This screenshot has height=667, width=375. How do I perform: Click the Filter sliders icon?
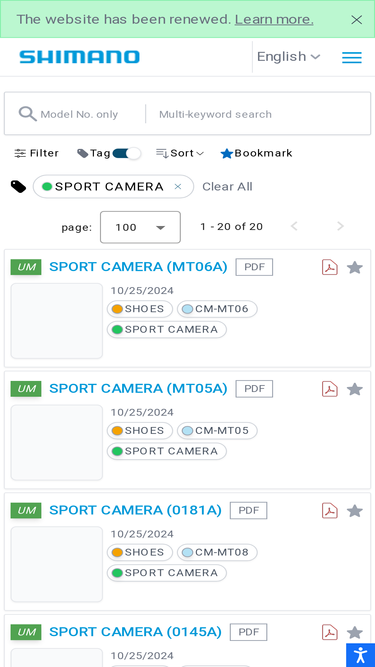pyautogui.click(x=20, y=153)
